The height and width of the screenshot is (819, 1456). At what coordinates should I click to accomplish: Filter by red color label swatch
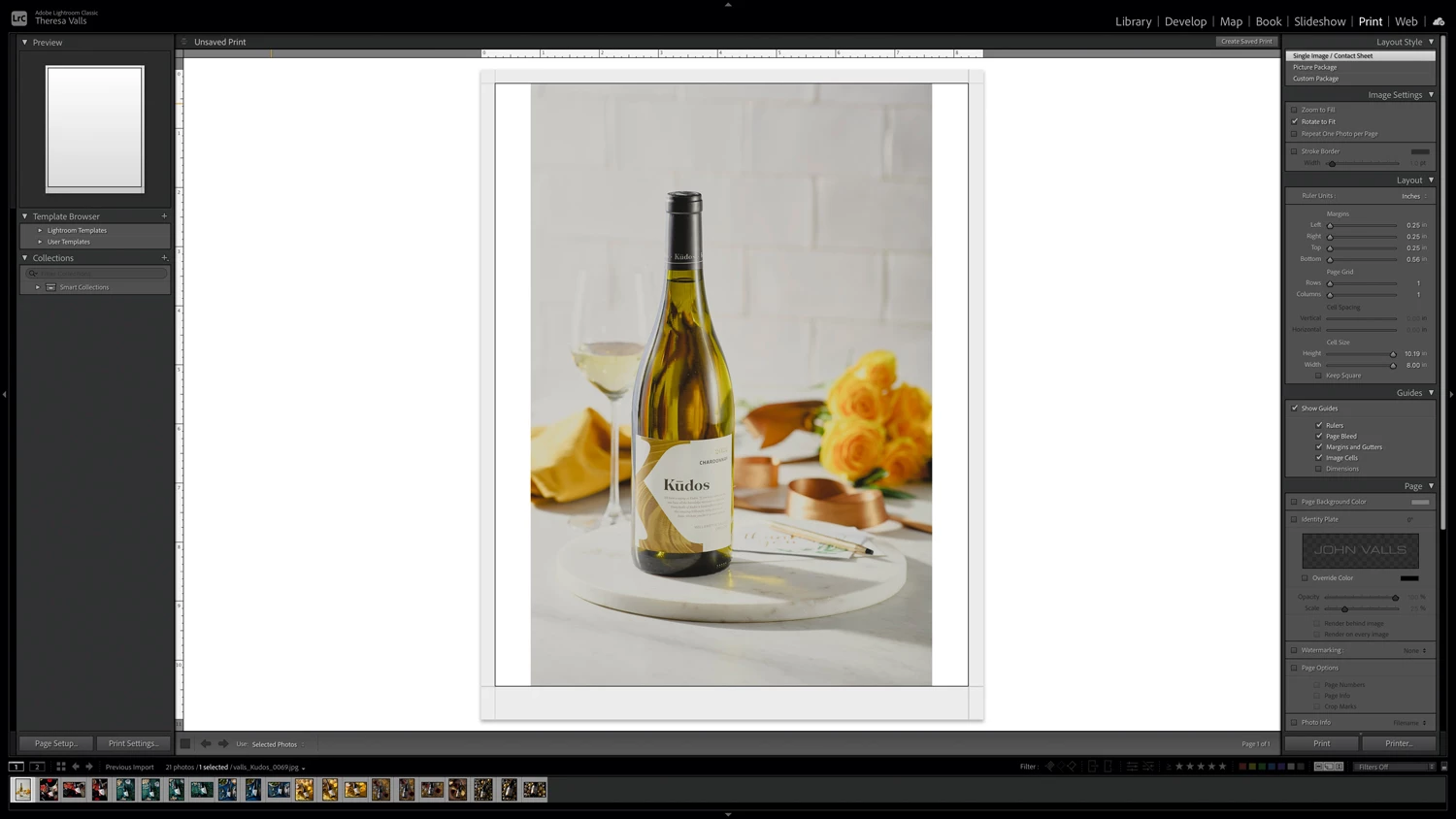point(1242,767)
